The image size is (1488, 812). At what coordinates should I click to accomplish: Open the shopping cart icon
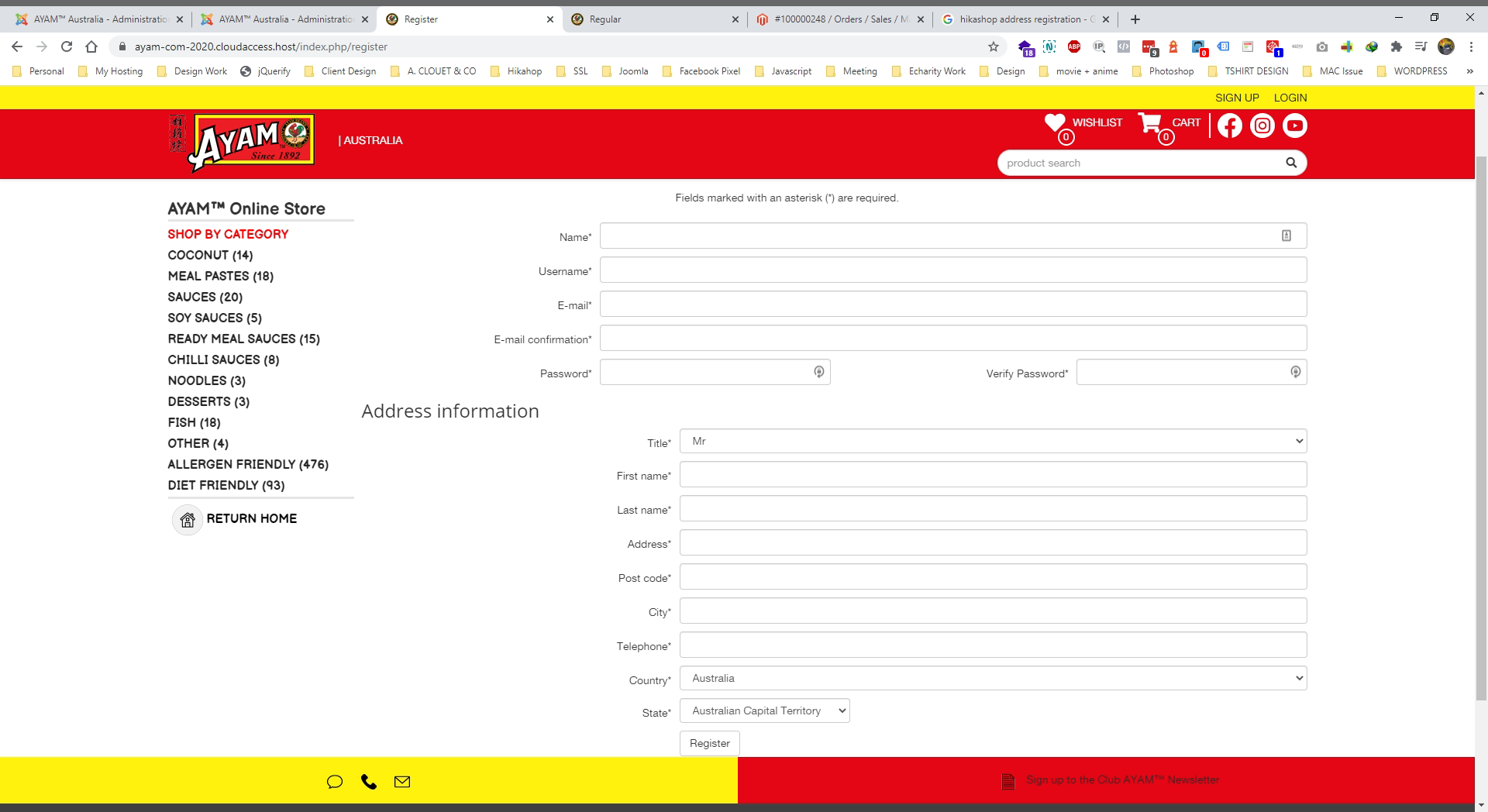click(1149, 122)
